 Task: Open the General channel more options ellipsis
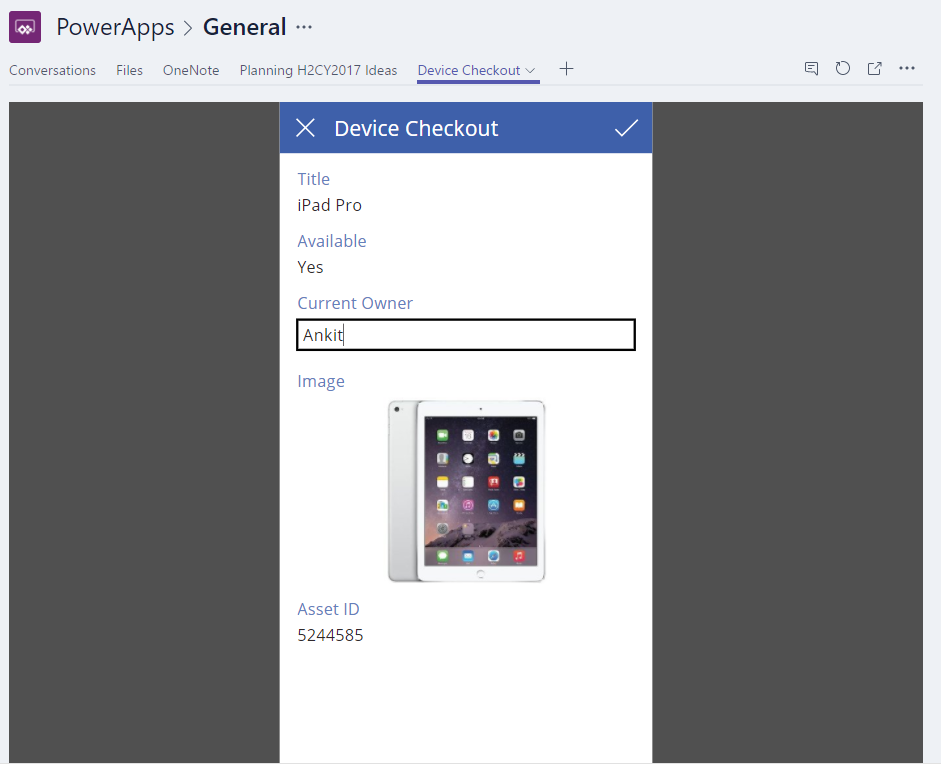point(304,28)
